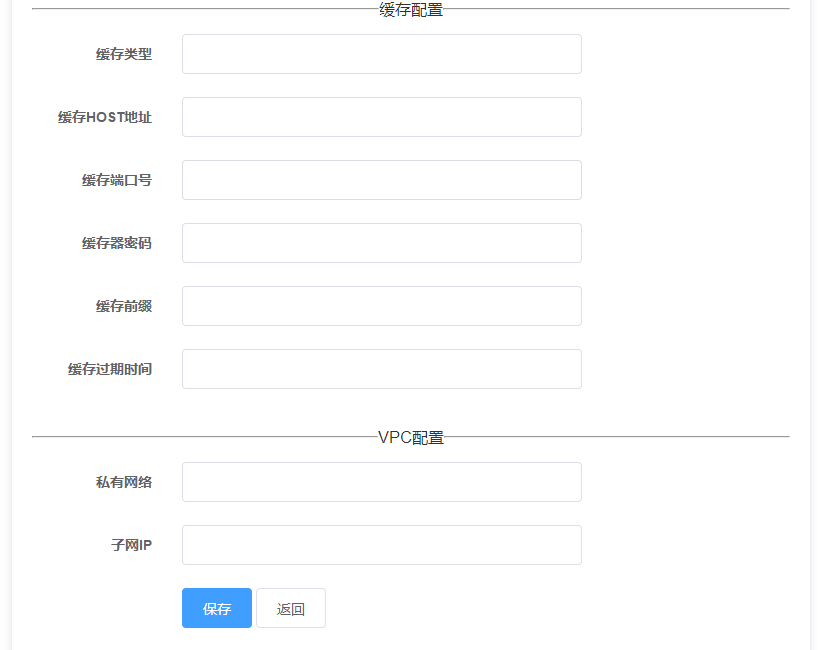Focus the 缓存HOST地址 input field
The image size is (820, 650).
pos(382,117)
